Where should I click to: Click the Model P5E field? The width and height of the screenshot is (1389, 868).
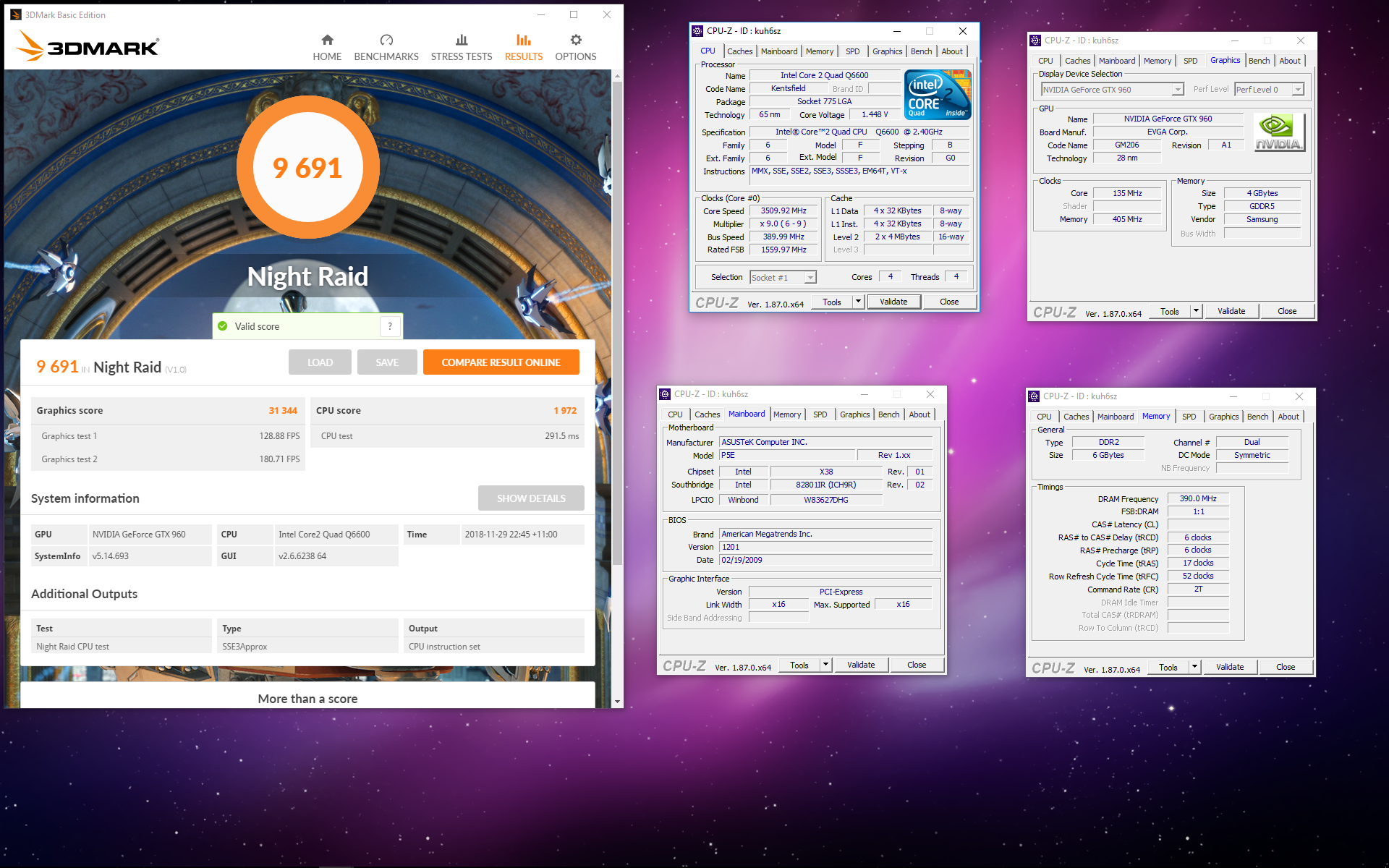pyautogui.click(x=786, y=455)
